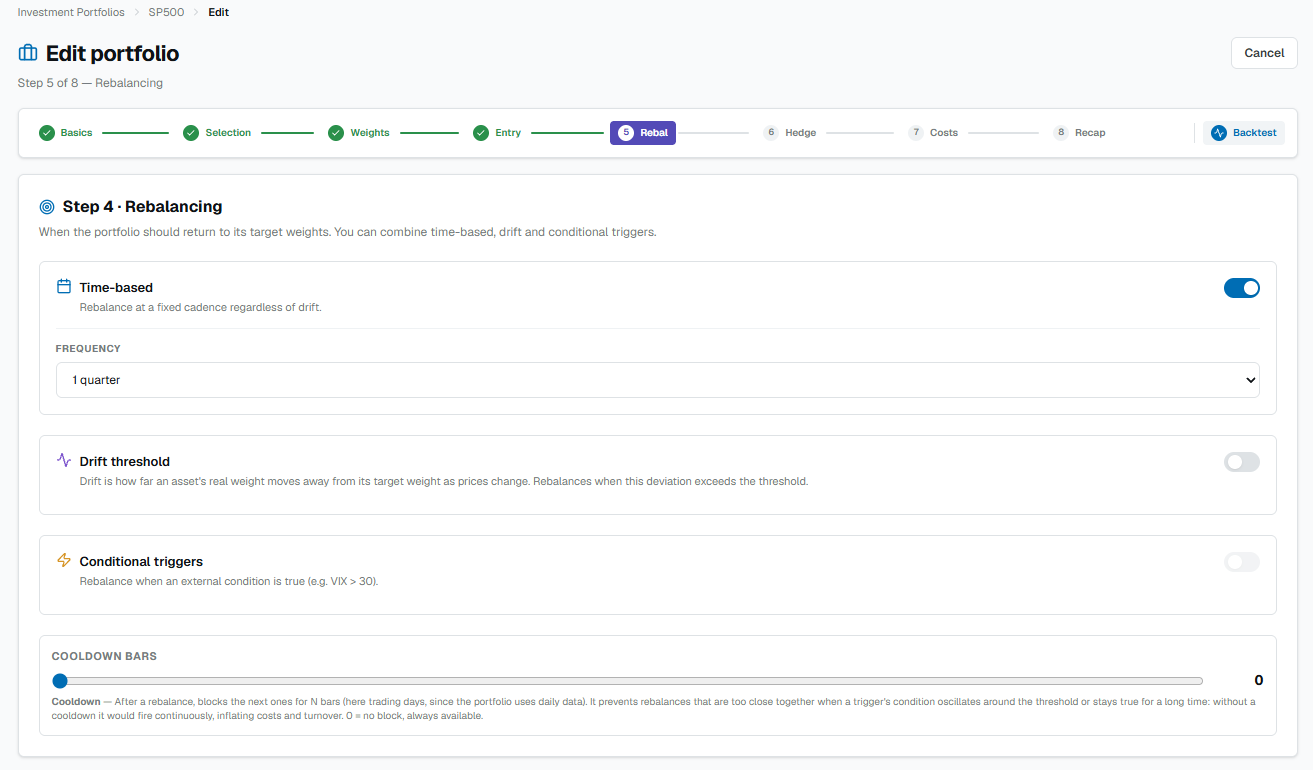
Task: Enable the Drift threshold toggle
Action: coord(1242,462)
